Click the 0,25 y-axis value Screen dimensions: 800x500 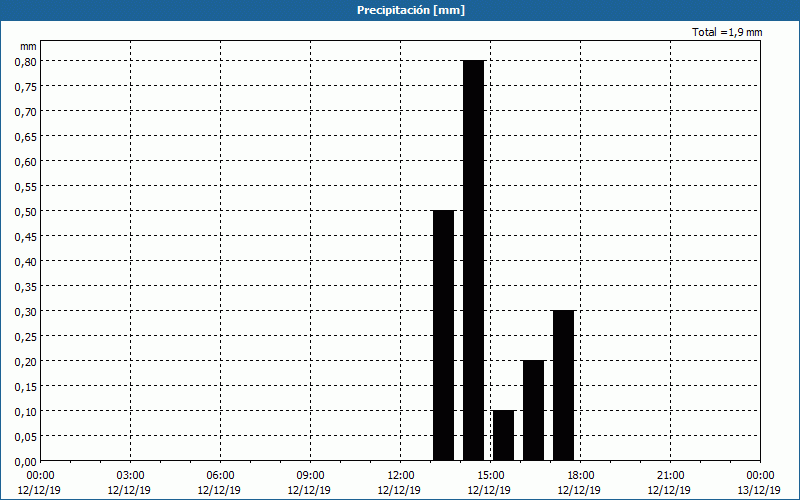coord(26,337)
